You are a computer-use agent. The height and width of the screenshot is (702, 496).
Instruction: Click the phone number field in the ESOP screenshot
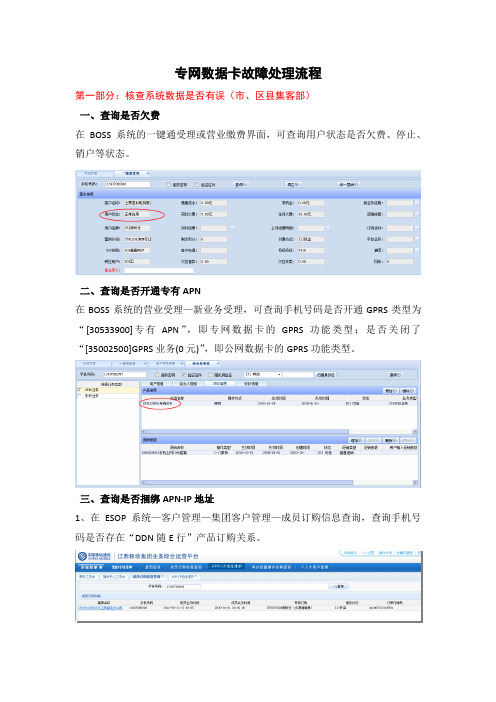click(x=183, y=586)
